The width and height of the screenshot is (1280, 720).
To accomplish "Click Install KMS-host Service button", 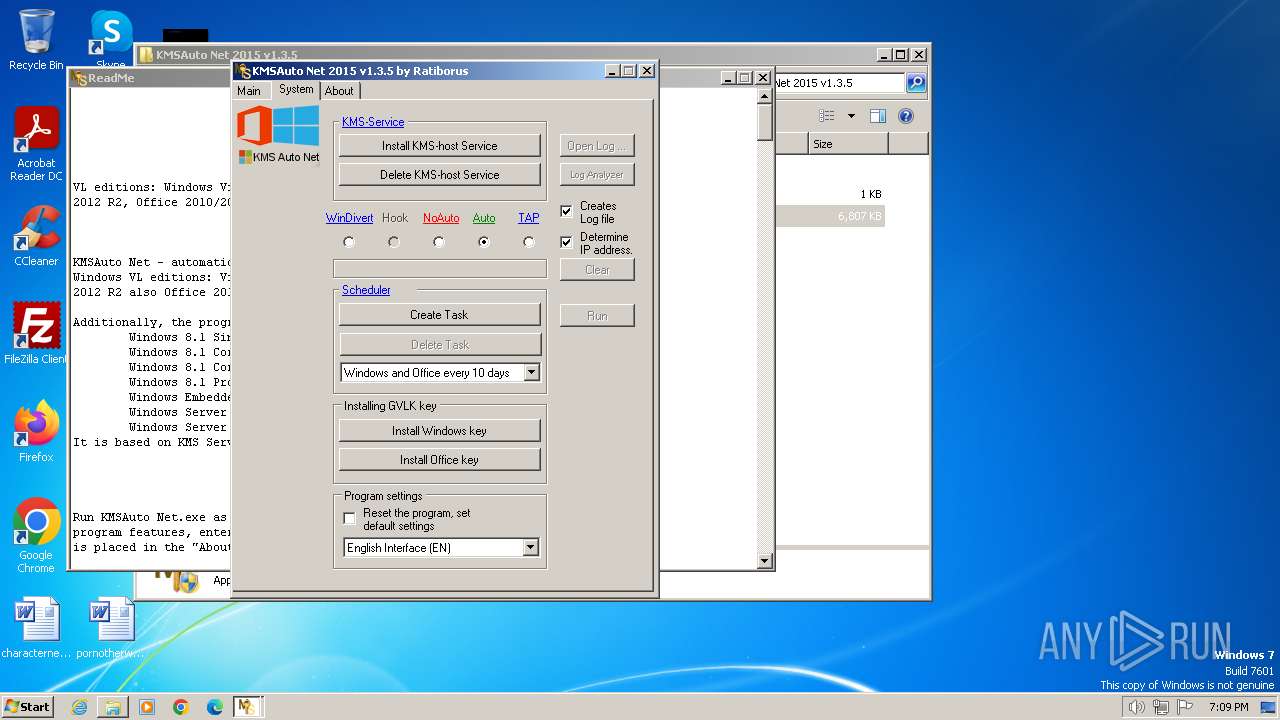I will pyautogui.click(x=440, y=146).
